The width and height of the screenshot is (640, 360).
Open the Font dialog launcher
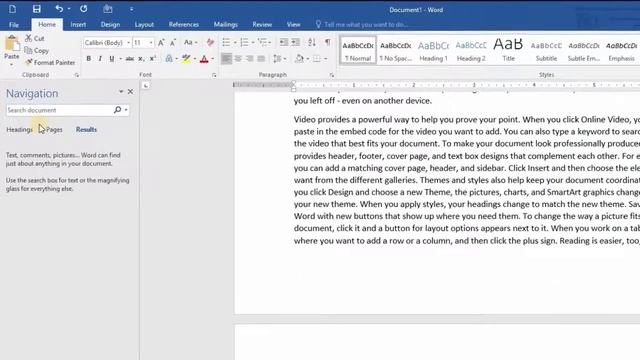(214, 75)
